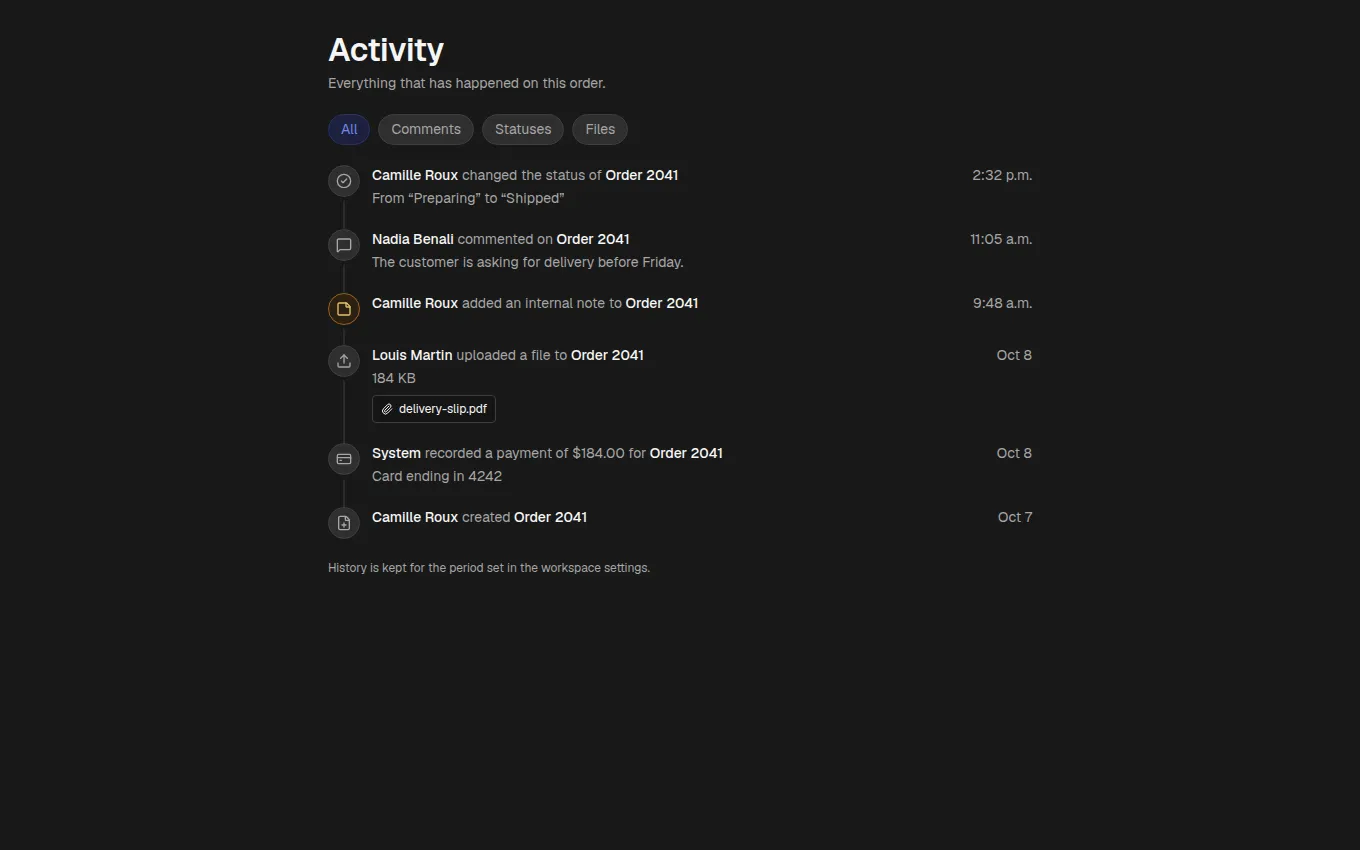The width and height of the screenshot is (1360, 850).
Task: Click "From “Preparing” to “Shipped”" detail
Action: [468, 198]
